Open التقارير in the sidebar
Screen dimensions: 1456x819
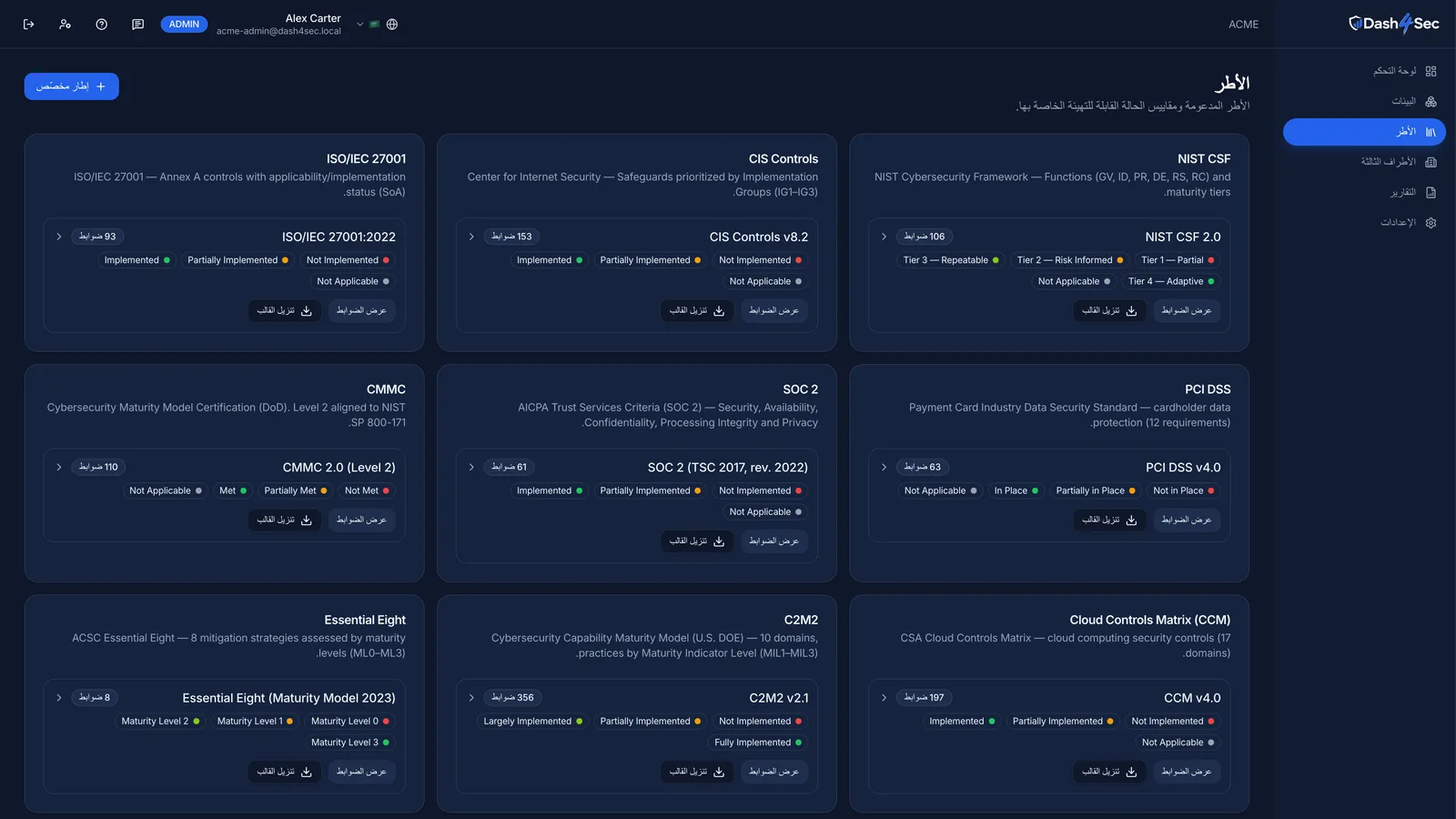tap(1364, 192)
